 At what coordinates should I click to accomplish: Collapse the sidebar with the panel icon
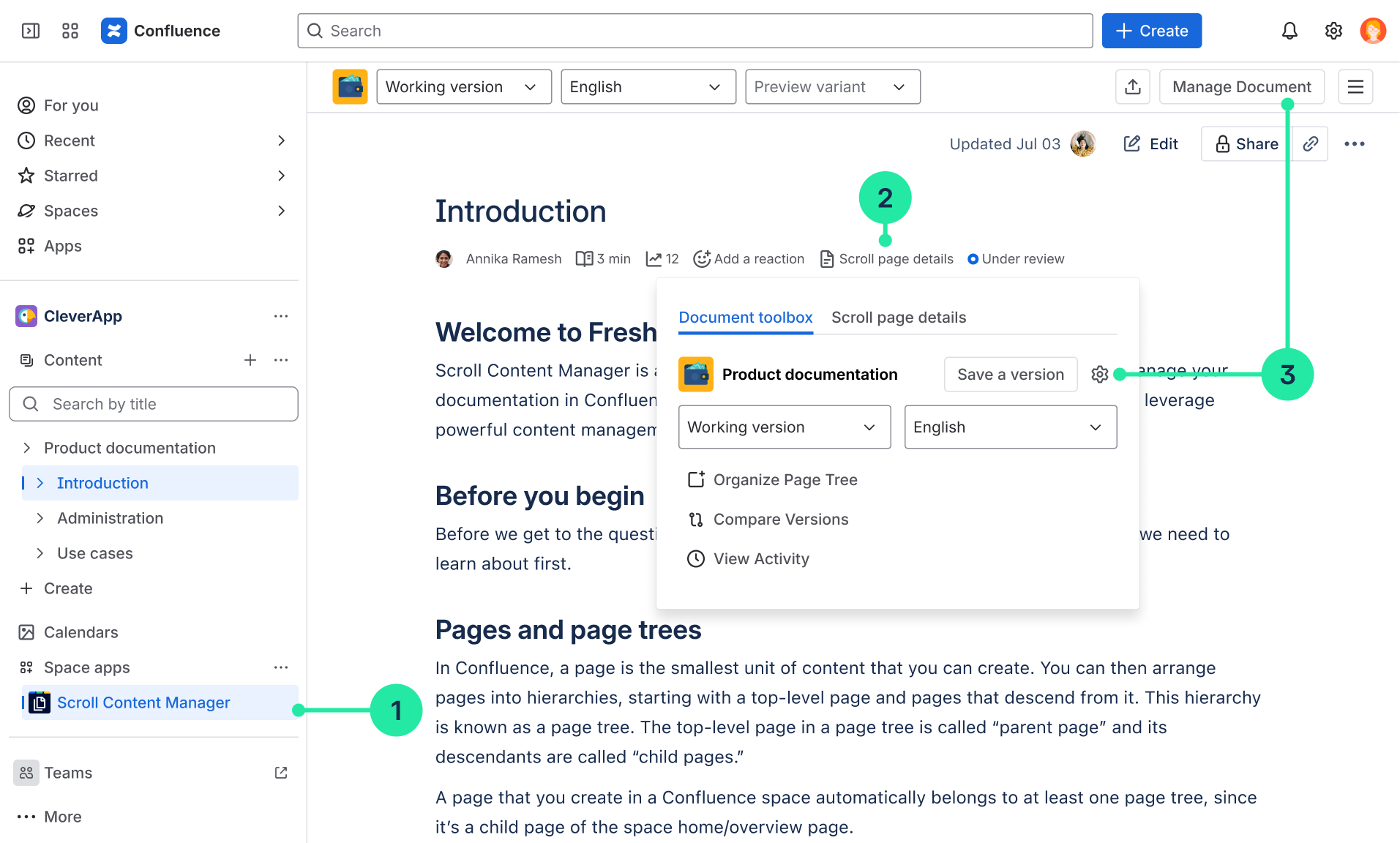(x=31, y=31)
